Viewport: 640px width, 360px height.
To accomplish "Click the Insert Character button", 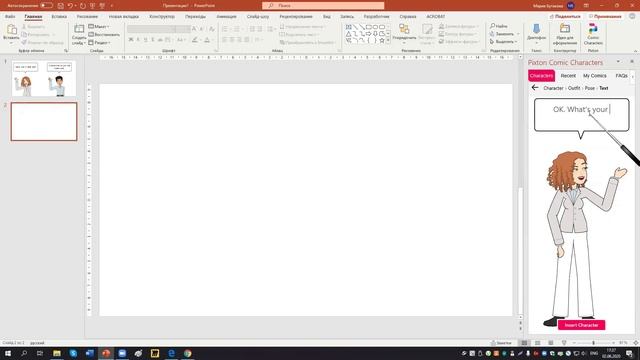I will pos(581,325).
